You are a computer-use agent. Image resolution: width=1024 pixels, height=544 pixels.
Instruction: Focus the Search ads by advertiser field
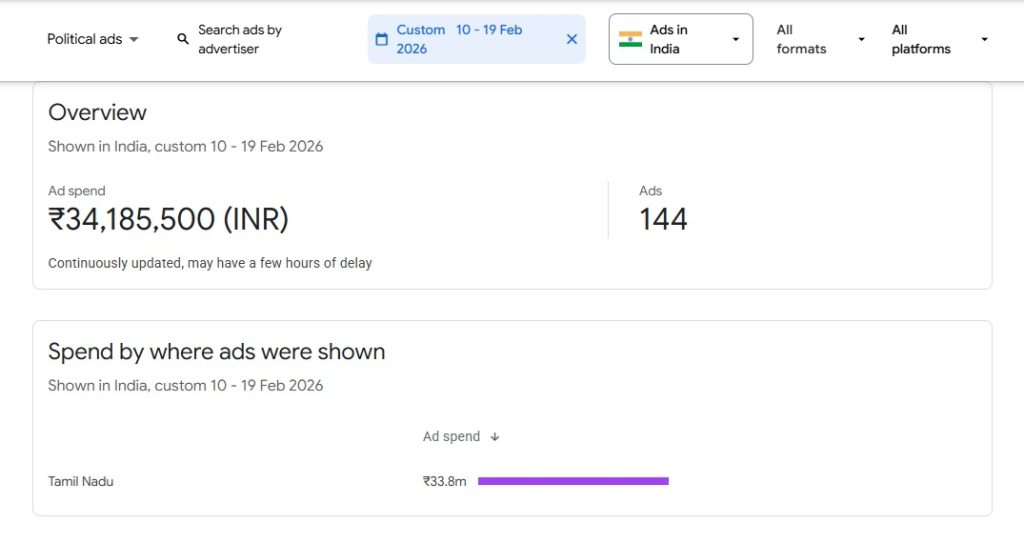coord(240,39)
